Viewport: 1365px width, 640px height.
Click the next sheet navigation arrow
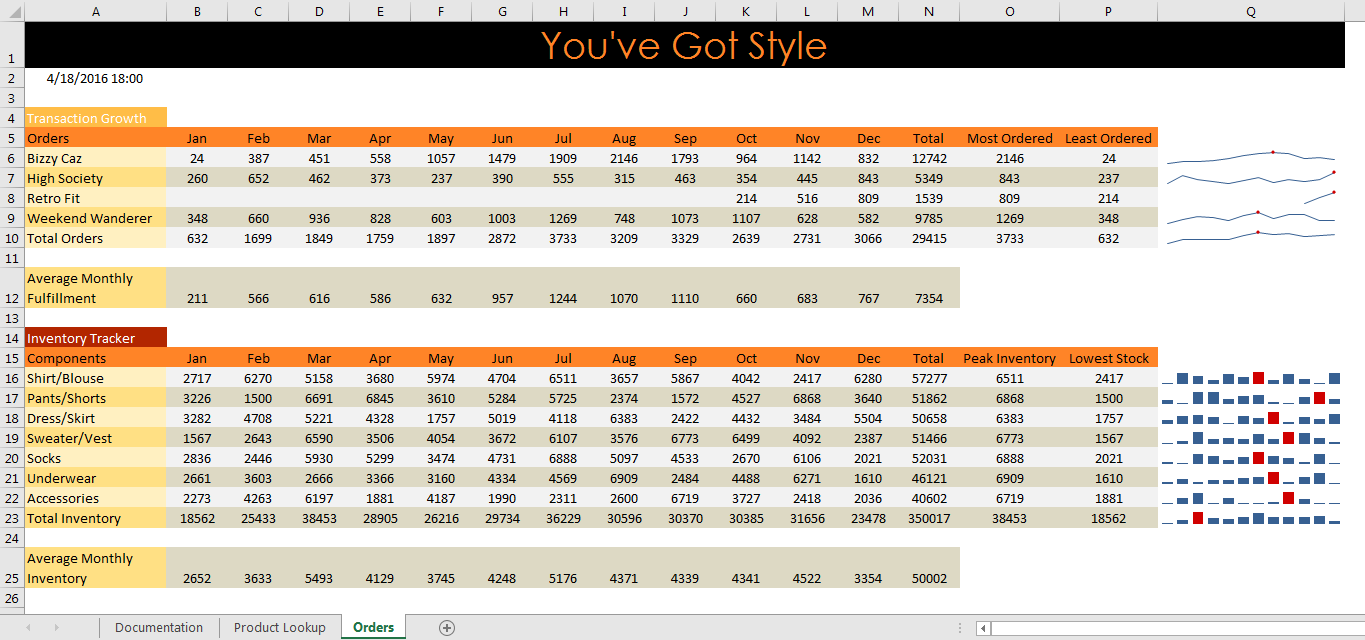tap(56, 627)
